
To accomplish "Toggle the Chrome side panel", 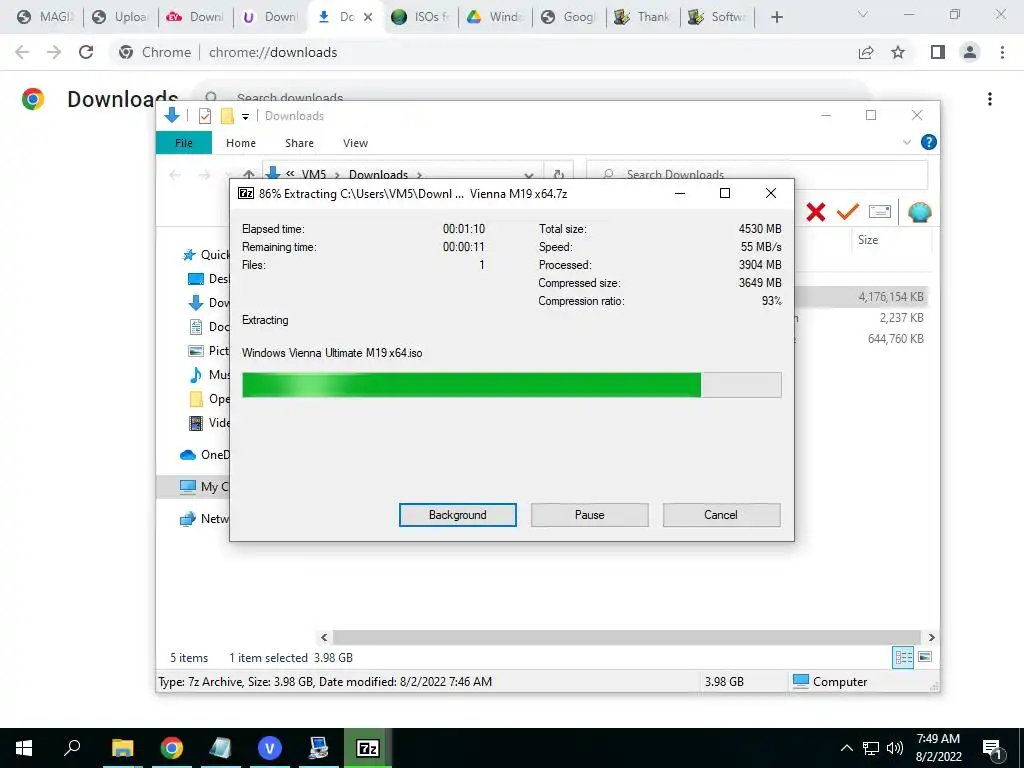I will click(x=937, y=52).
